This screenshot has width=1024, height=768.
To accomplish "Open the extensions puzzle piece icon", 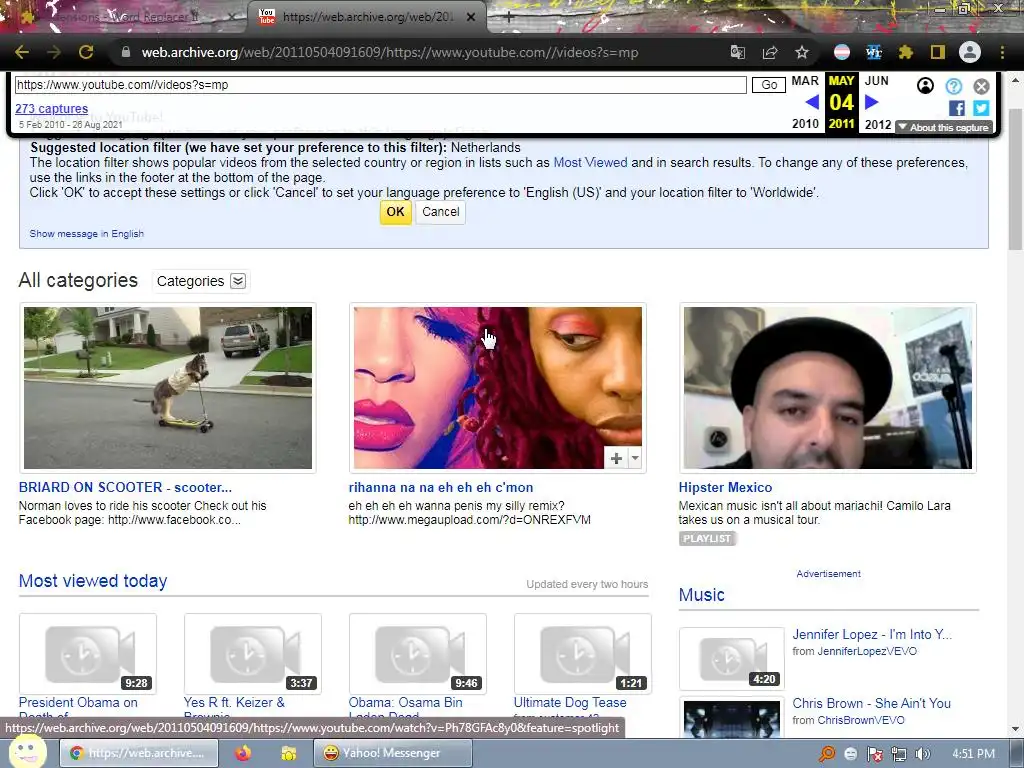I will coord(905,52).
